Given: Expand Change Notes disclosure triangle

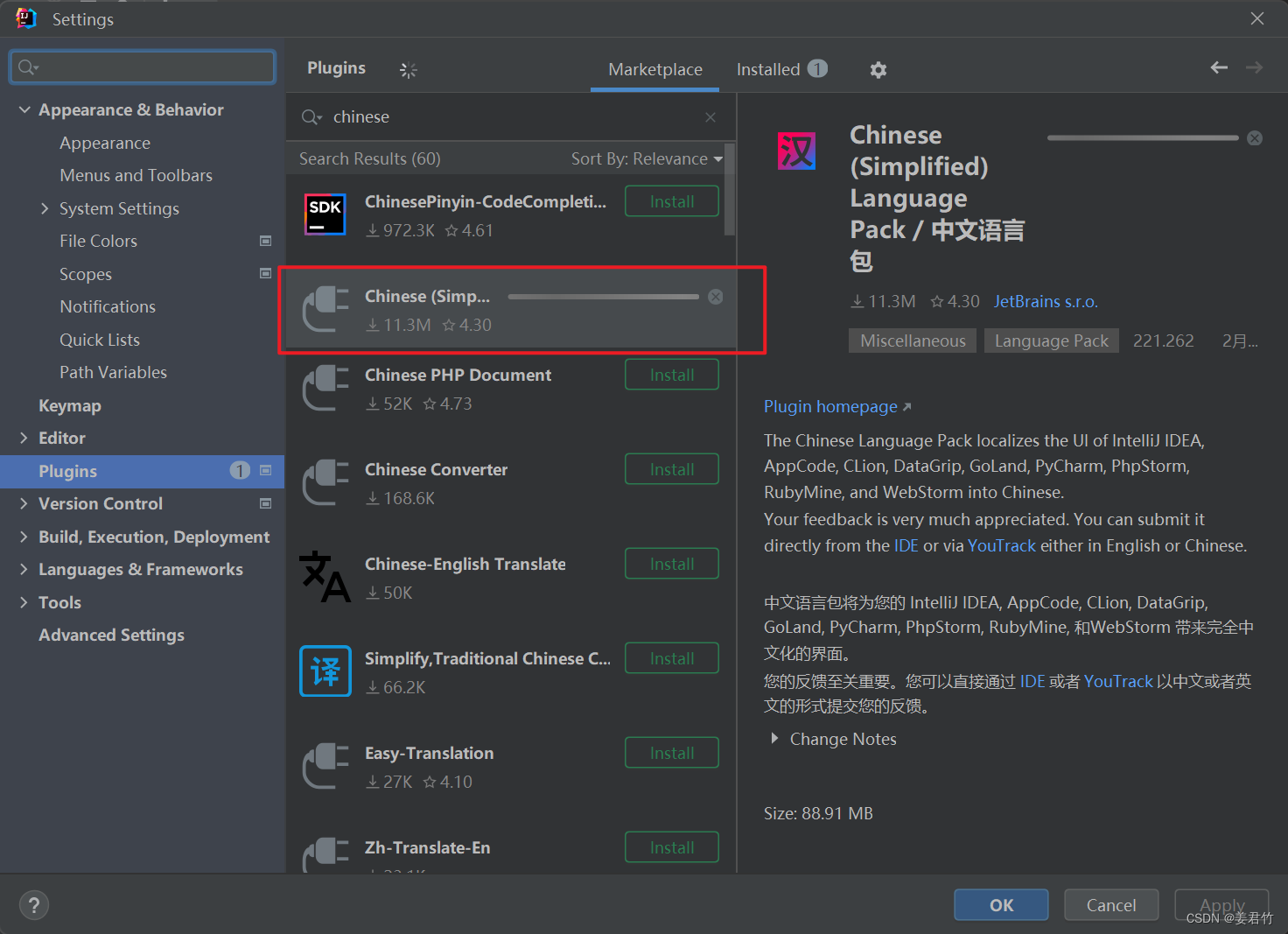Looking at the screenshot, I should point(774,739).
